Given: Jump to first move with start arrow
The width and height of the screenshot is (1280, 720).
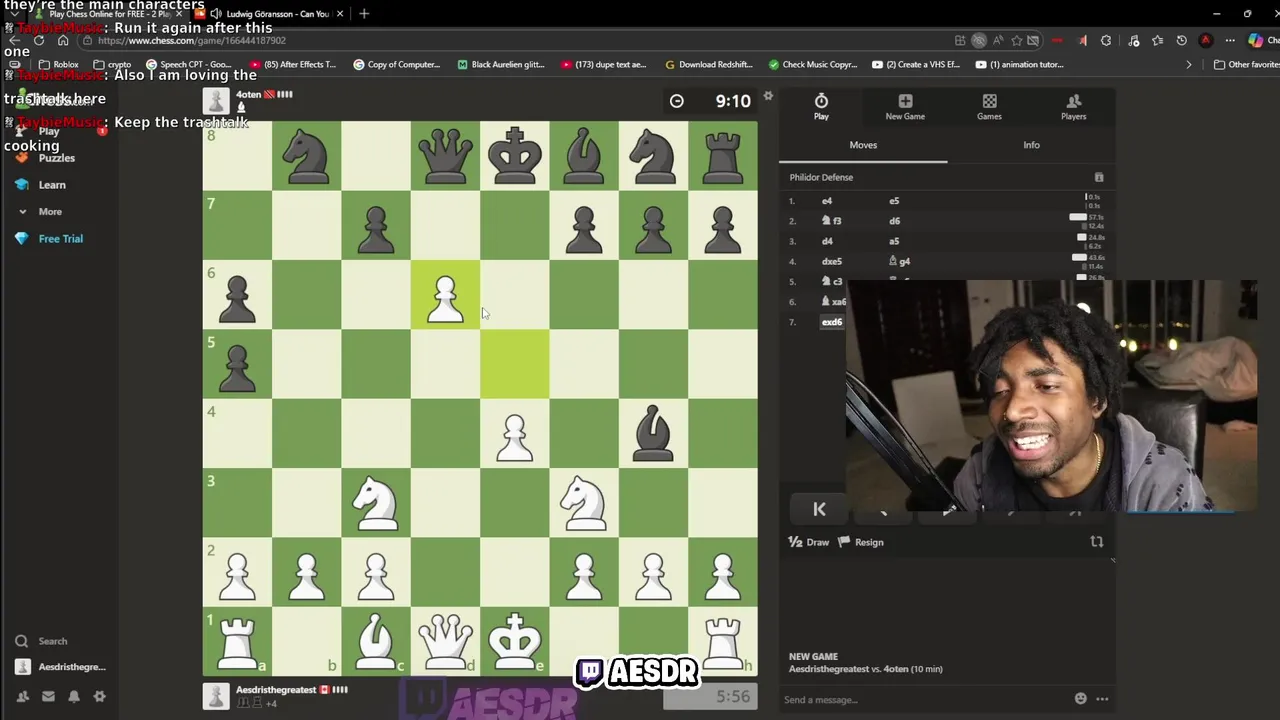Looking at the screenshot, I should [x=819, y=509].
